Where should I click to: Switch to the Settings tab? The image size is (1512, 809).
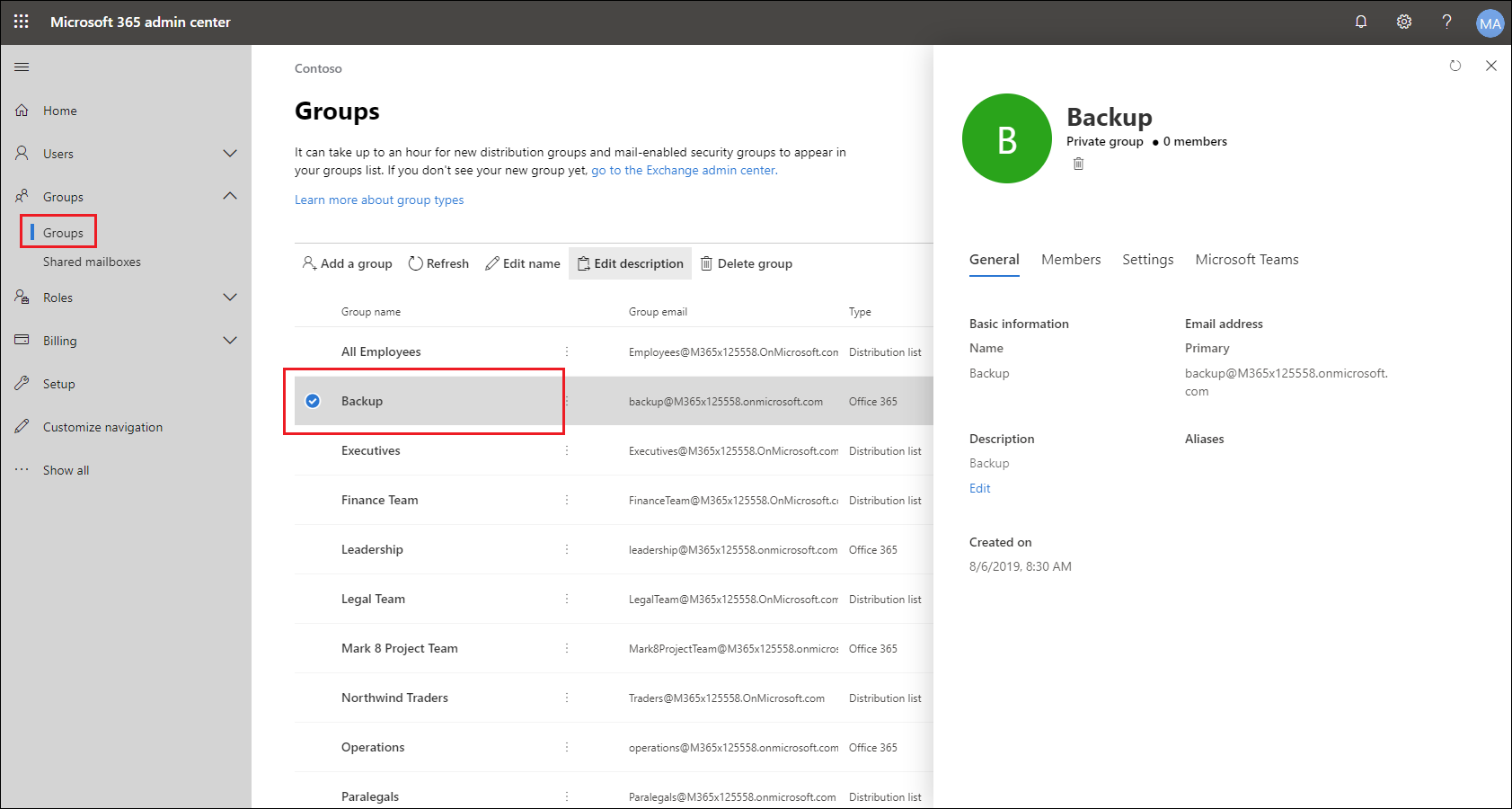(1148, 259)
